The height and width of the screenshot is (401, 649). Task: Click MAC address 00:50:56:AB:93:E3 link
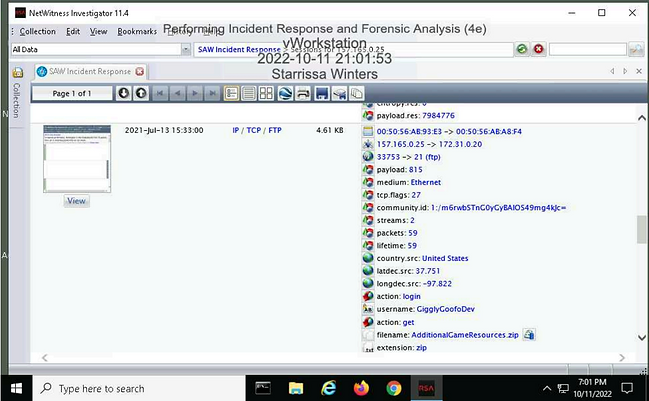click(x=409, y=132)
